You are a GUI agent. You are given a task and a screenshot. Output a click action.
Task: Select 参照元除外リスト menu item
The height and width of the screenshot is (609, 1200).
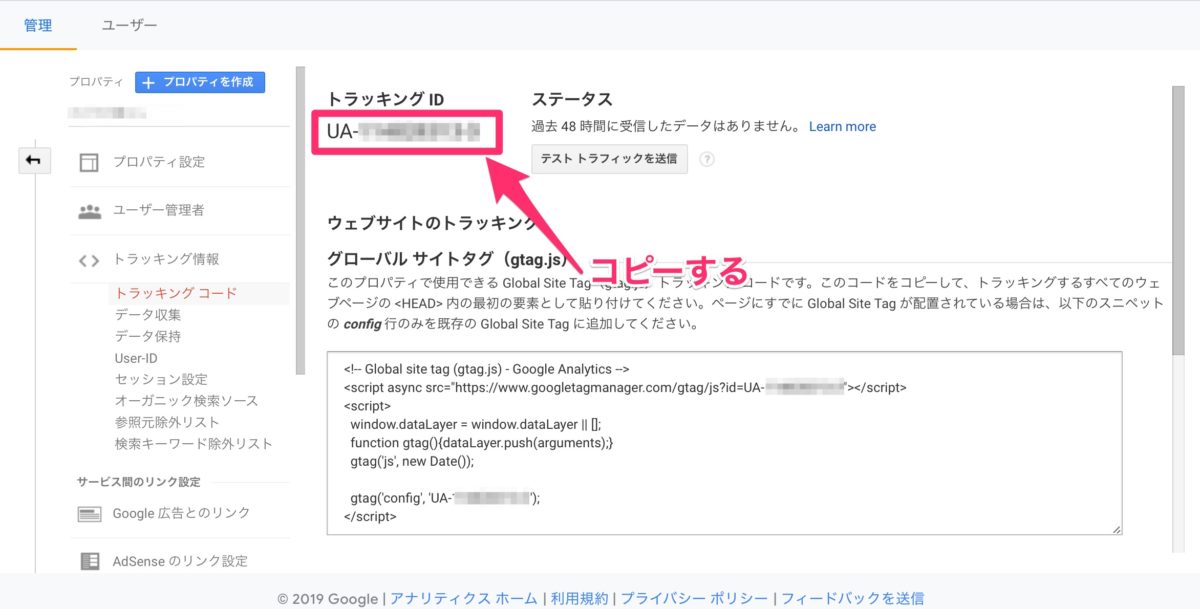(167, 422)
